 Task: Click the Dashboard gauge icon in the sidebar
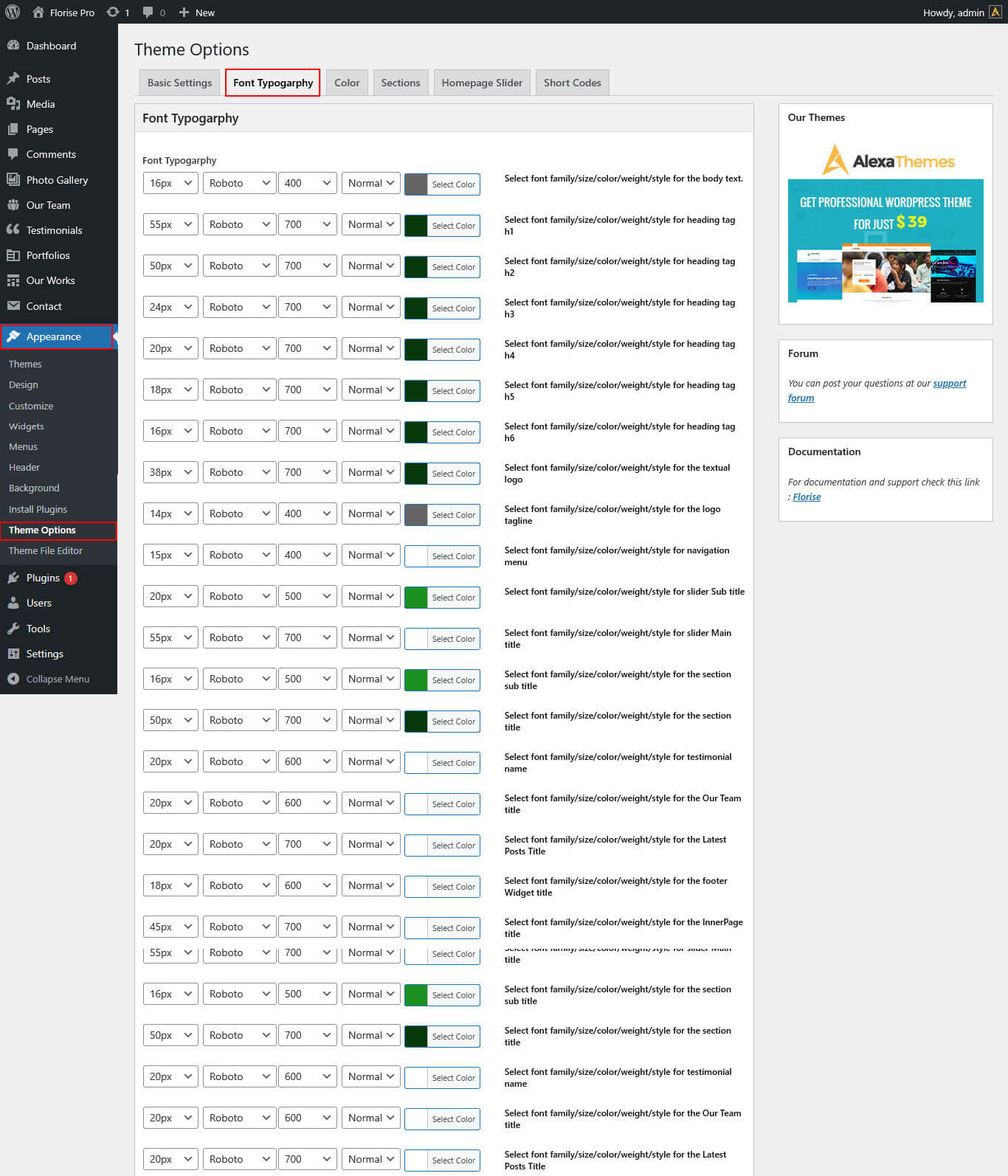(x=13, y=46)
